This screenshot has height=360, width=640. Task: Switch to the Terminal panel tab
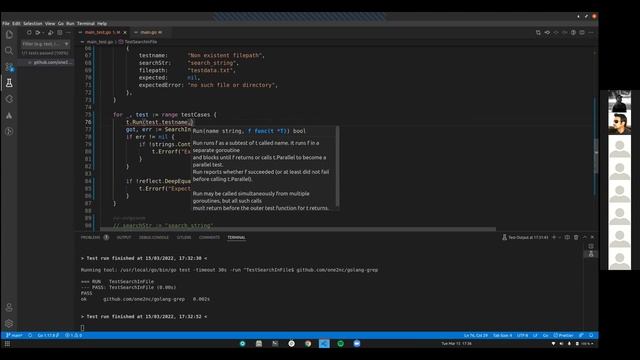[236, 237]
